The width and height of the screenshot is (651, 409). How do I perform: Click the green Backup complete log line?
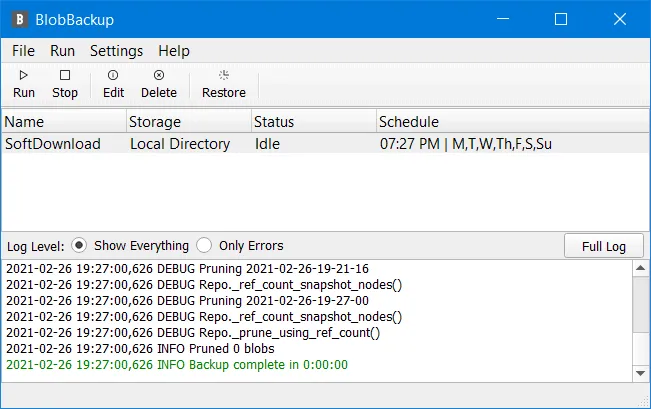[177, 365]
